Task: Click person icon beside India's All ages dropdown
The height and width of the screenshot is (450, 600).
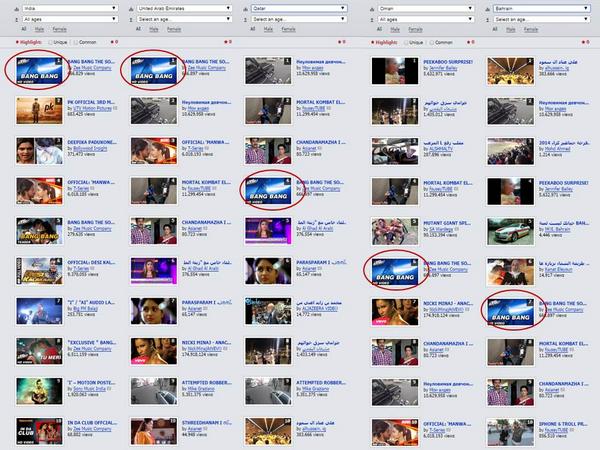Action: pos(16,19)
